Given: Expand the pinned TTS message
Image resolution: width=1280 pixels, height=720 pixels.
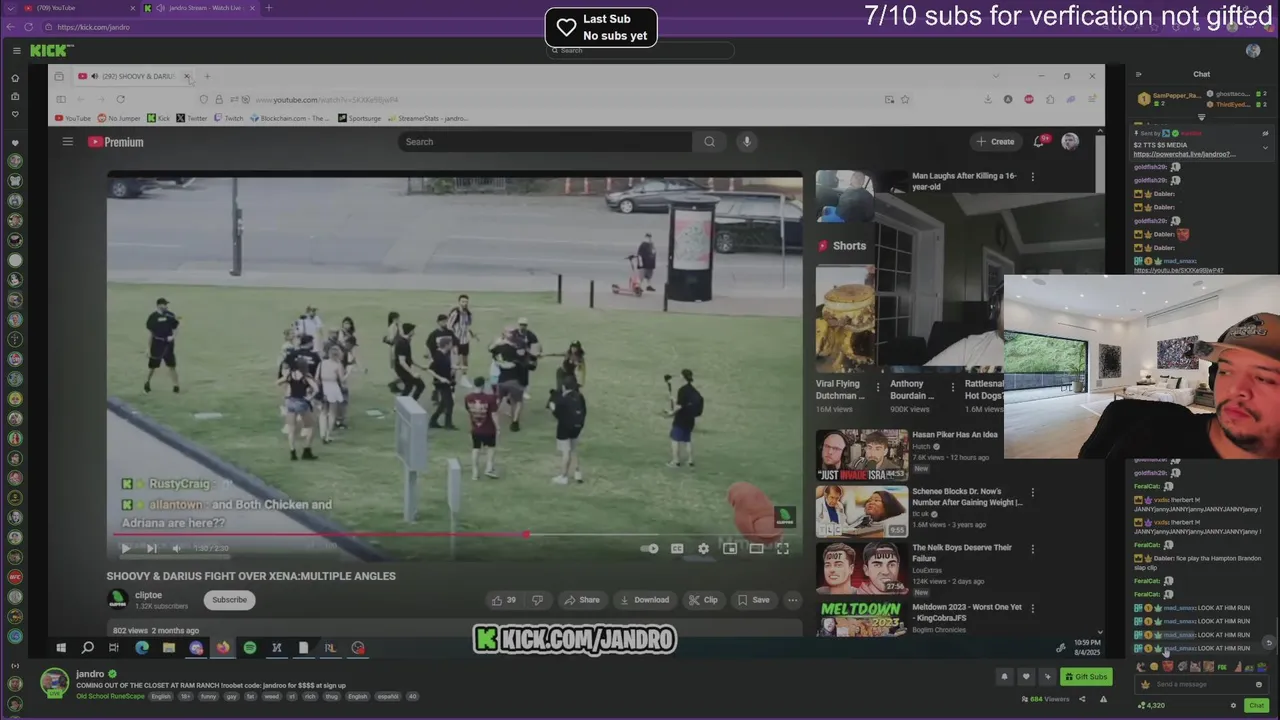Looking at the screenshot, I should pyautogui.click(x=1265, y=148).
